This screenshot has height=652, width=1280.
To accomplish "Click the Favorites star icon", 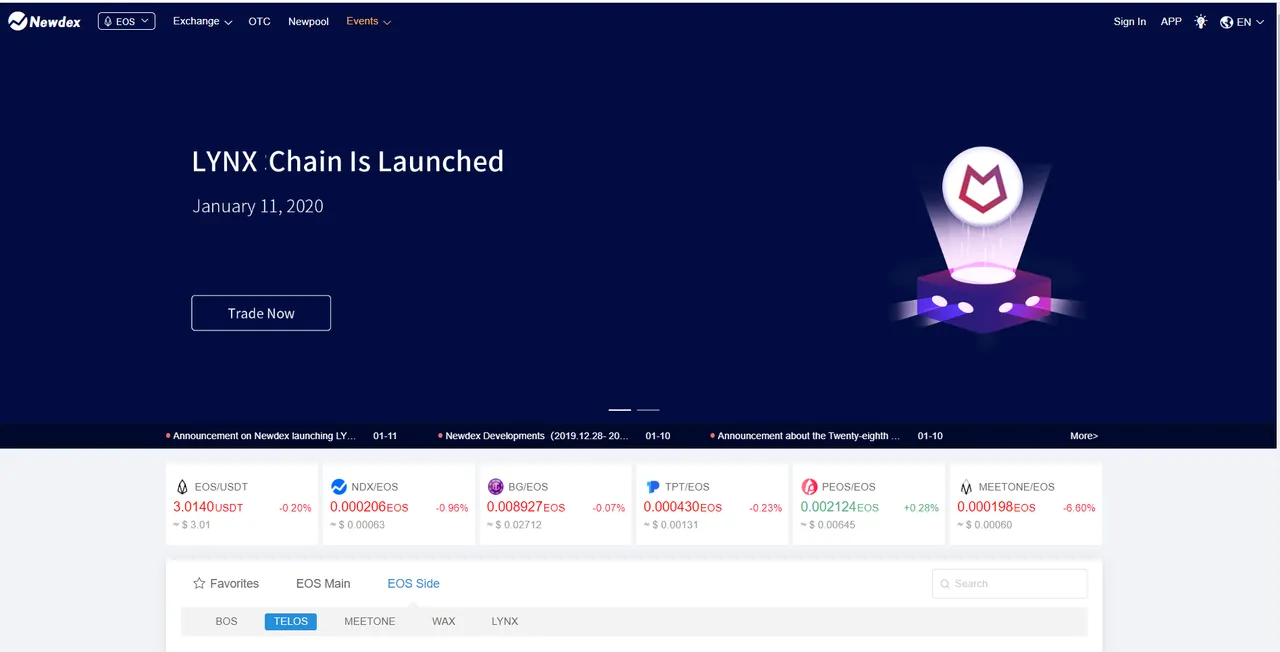I will [199, 583].
